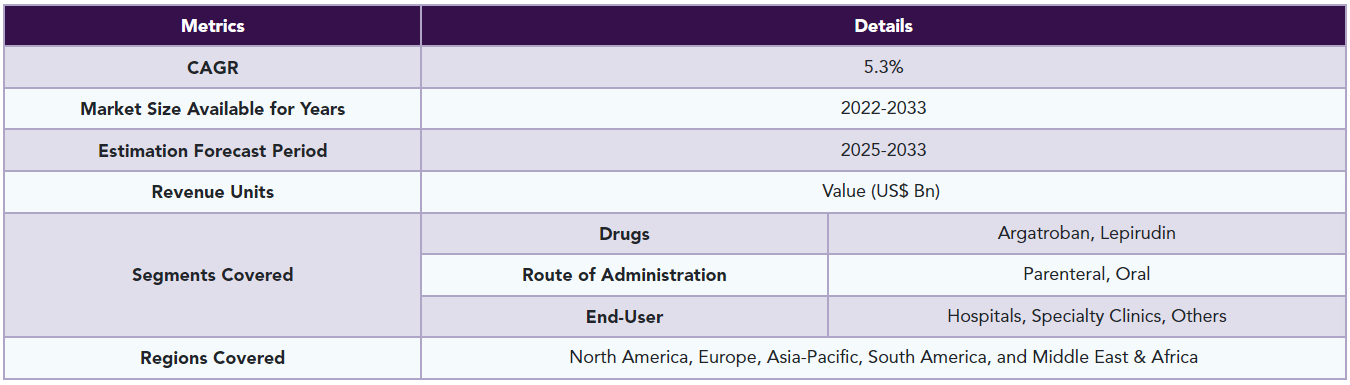Click the Metrics column header
This screenshot has height=385, width=1350.
[212, 26]
